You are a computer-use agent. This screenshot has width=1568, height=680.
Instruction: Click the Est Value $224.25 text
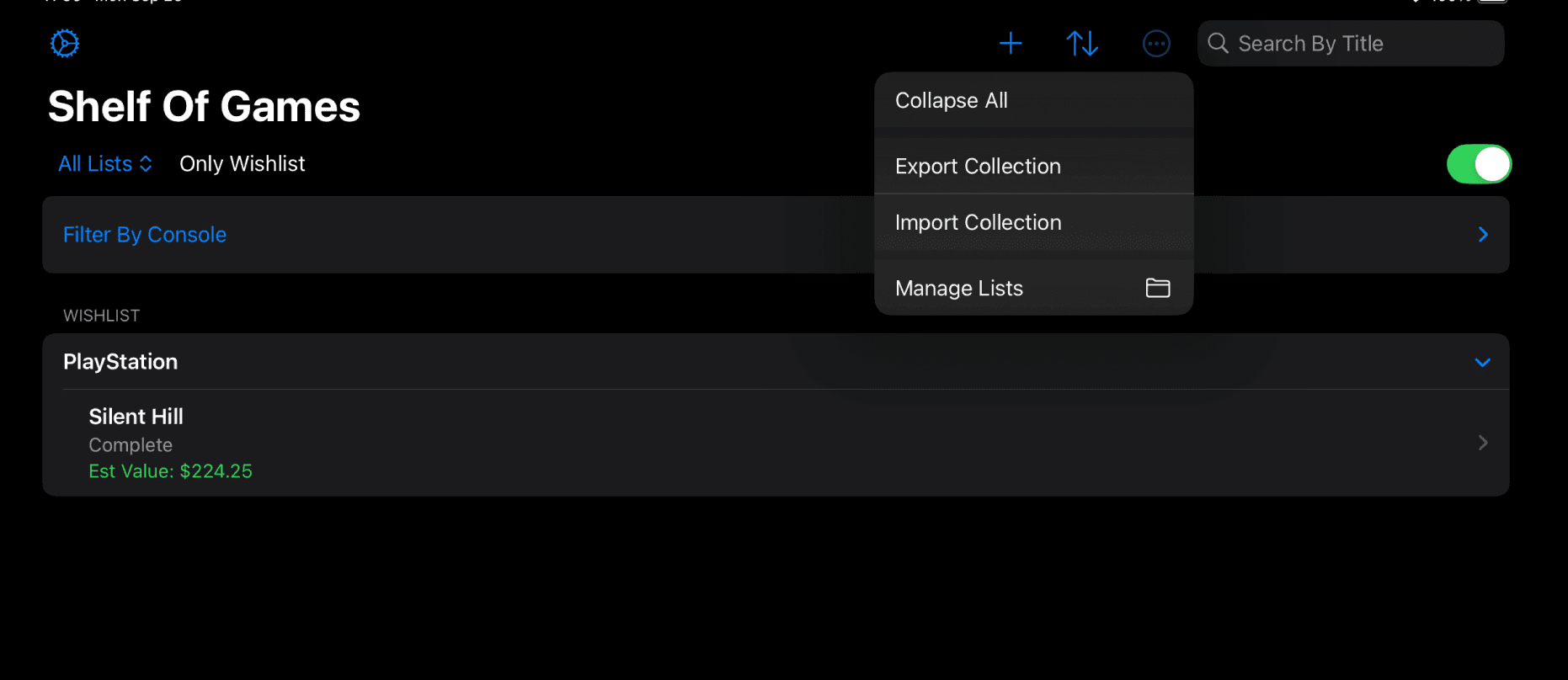(171, 471)
